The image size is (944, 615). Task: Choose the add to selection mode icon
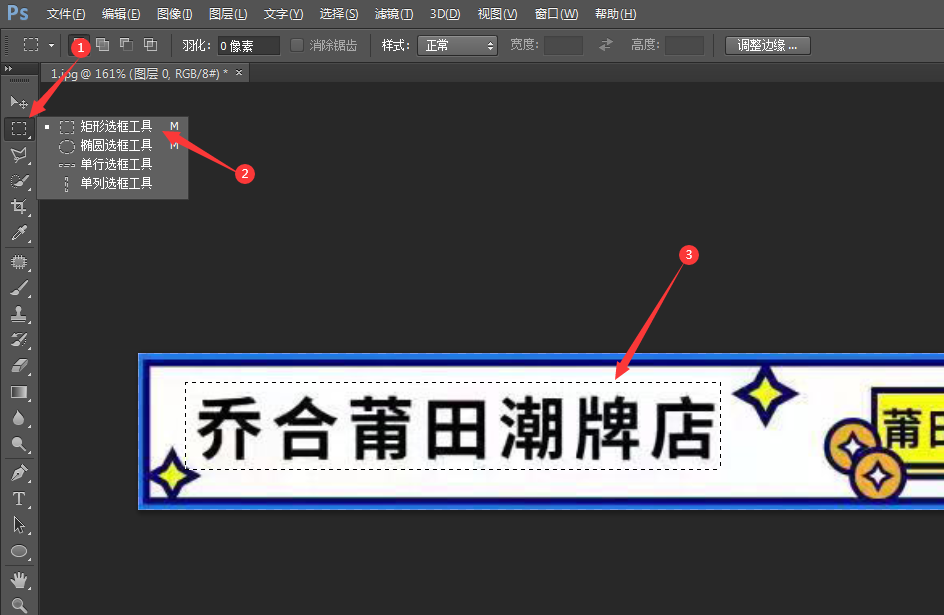coord(102,45)
